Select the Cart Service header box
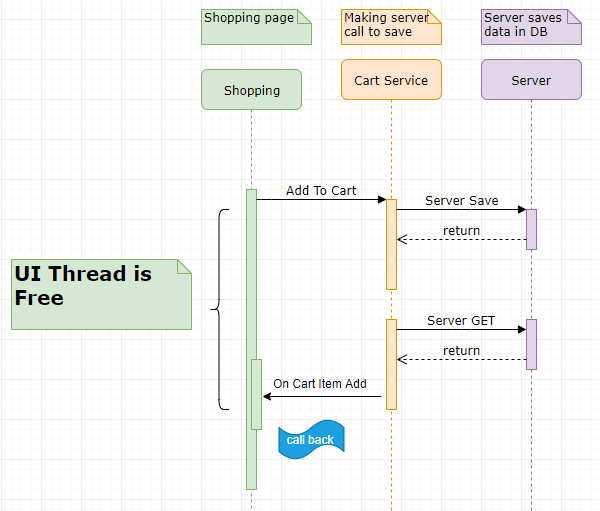This screenshot has width=600, height=511. tap(391, 80)
